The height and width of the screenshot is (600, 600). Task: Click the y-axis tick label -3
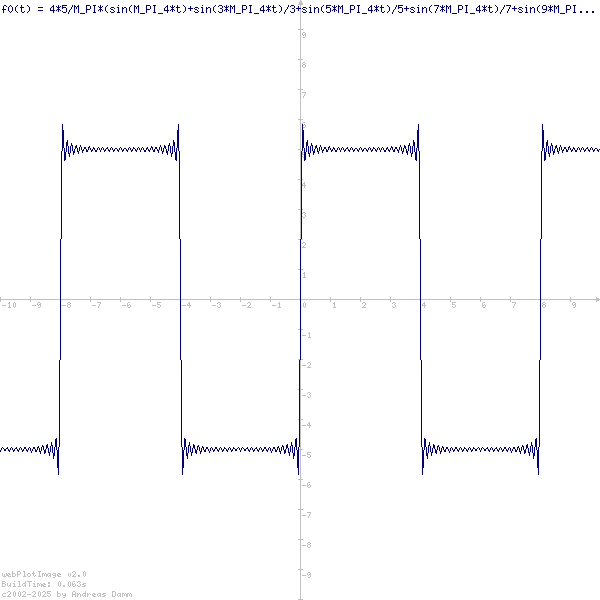coord(307,395)
